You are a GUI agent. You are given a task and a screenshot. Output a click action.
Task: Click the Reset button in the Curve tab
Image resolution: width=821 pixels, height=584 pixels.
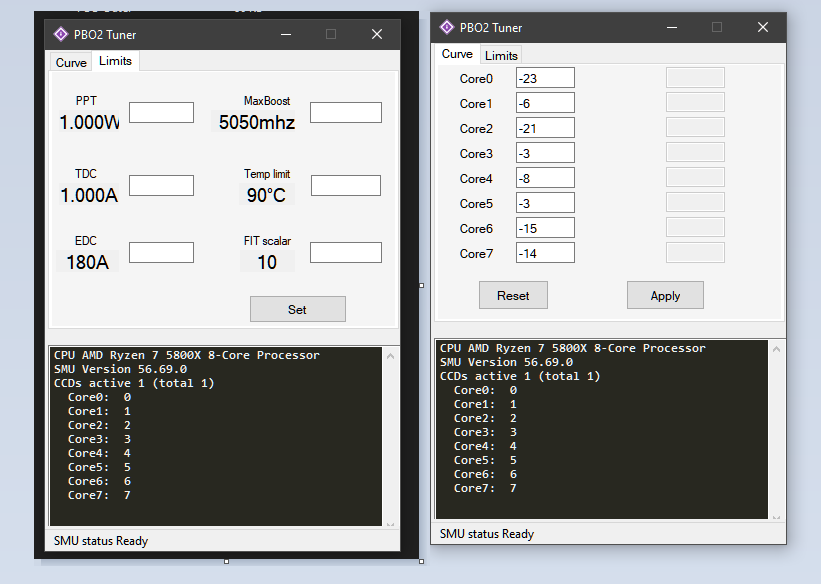(513, 295)
